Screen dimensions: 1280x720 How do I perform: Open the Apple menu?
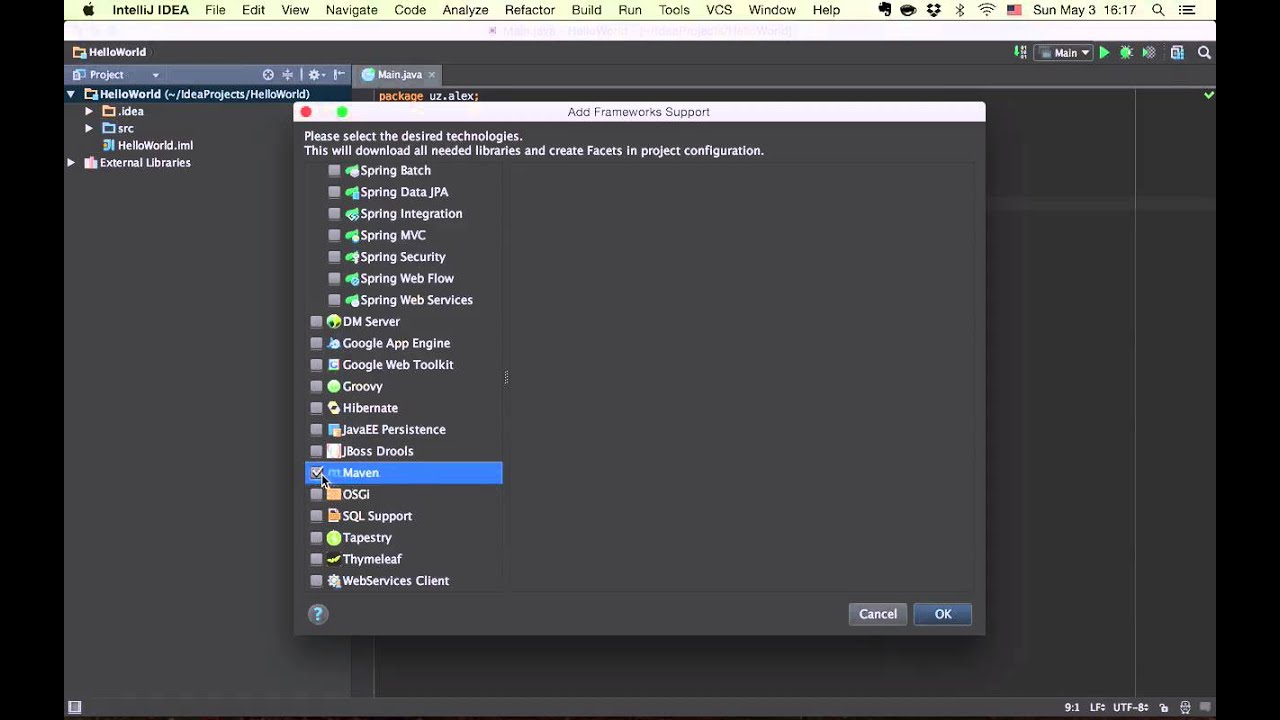tap(88, 10)
